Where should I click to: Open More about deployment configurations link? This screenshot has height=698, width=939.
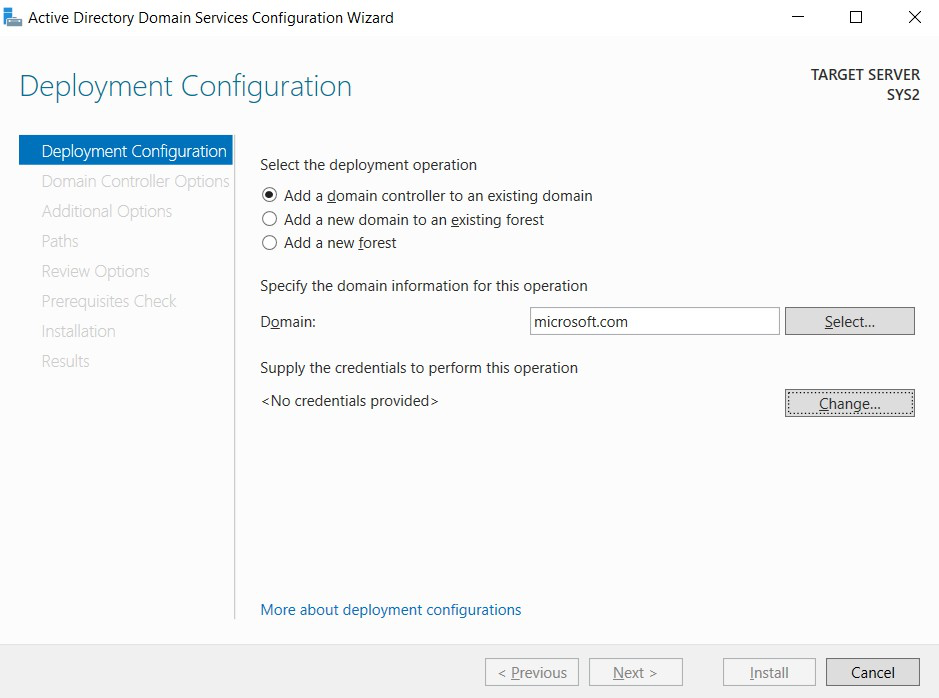[x=390, y=609]
